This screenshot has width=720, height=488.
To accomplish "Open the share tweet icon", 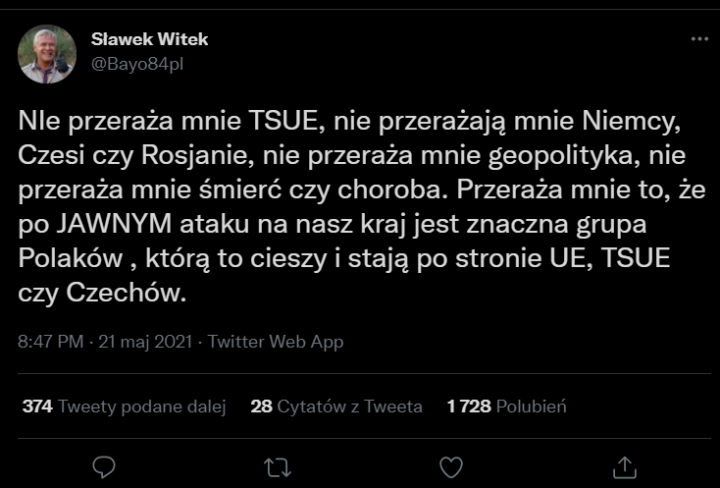I will click(x=624, y=467).
